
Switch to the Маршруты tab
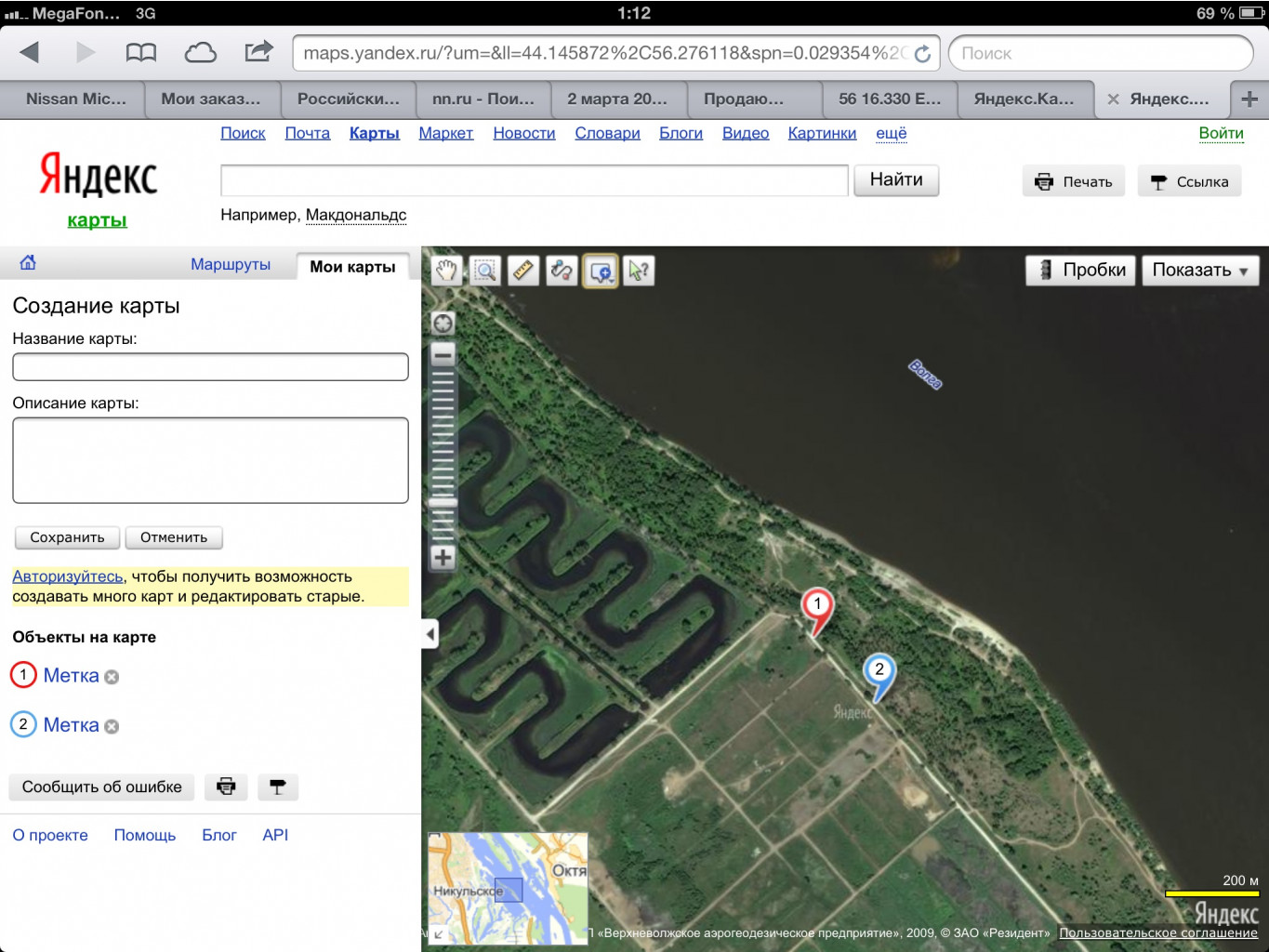(231, 264)
